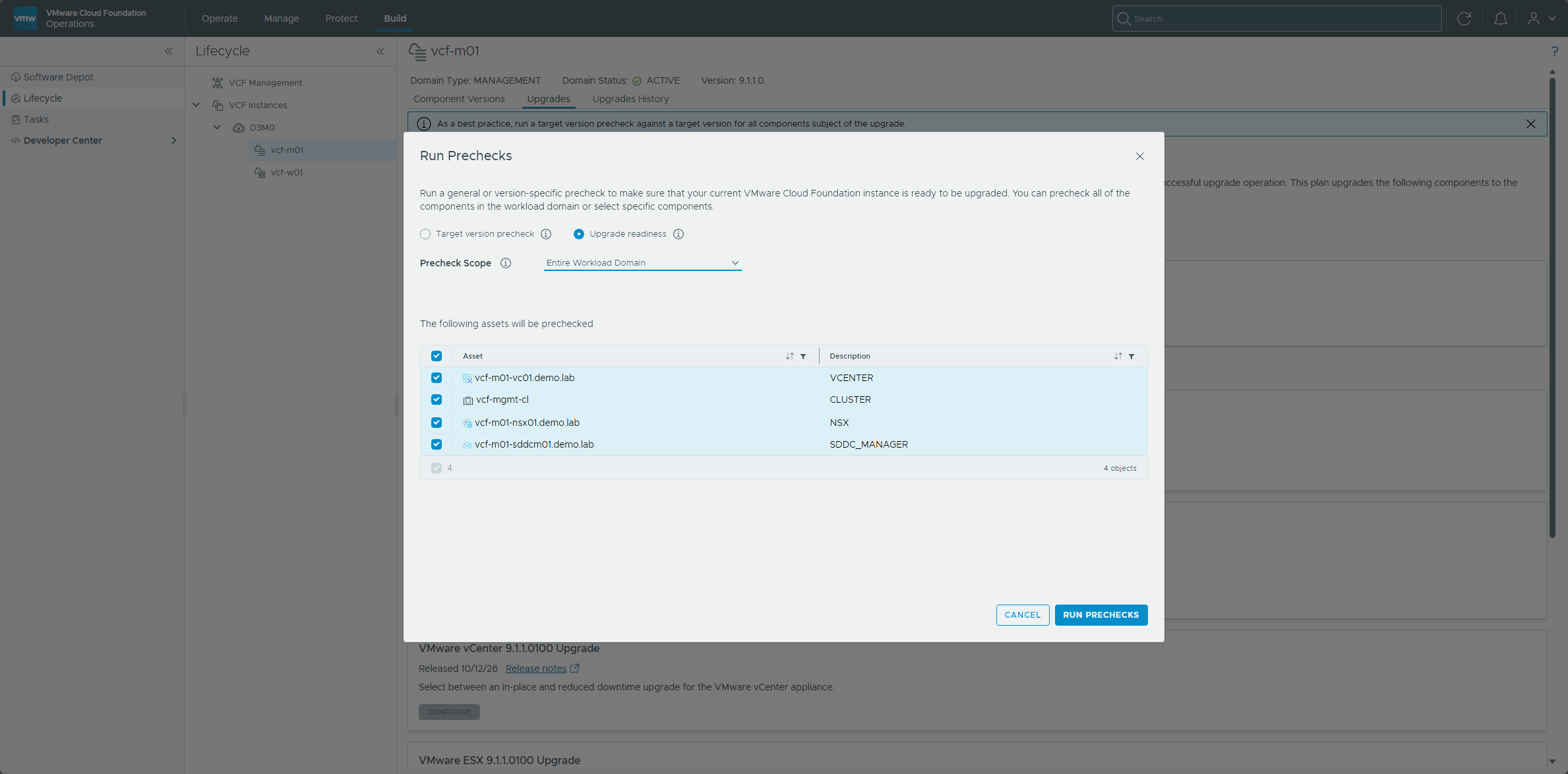Select vcf-w01 in the tree
Screen dimensions: 1568x774
coord(287,173)
